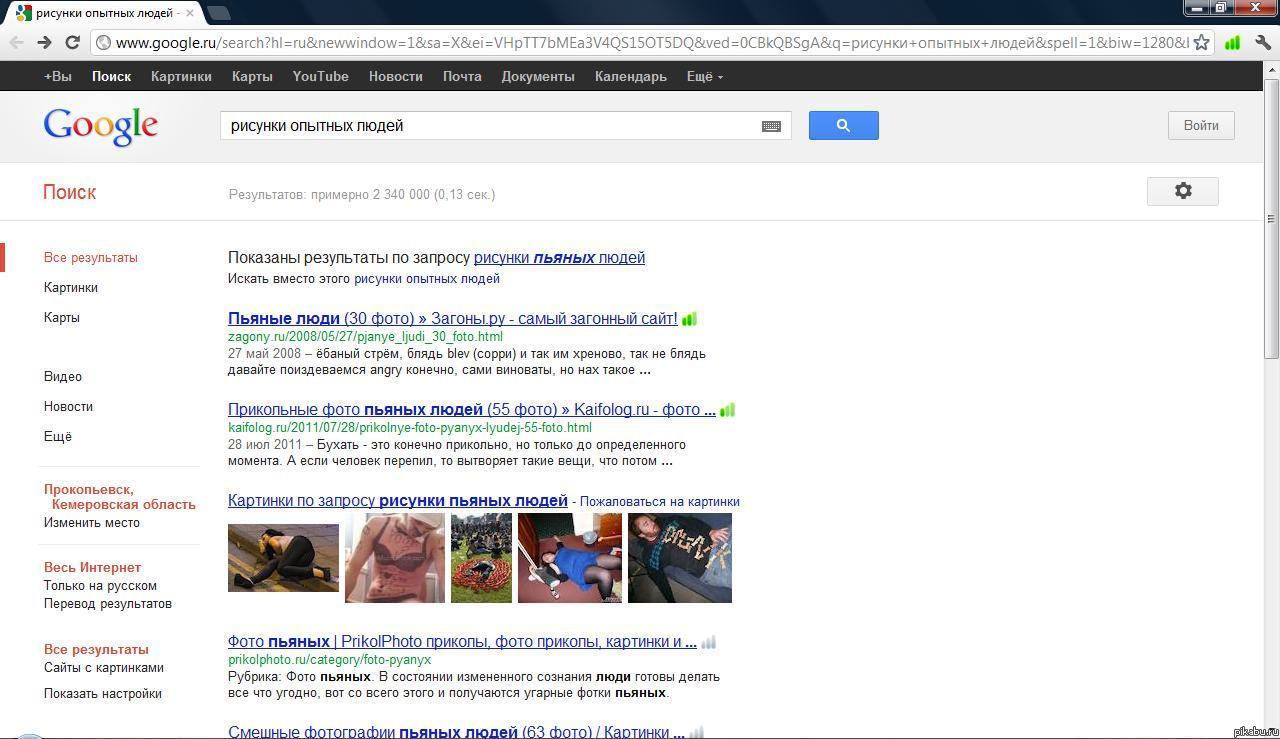Open fifth thumbnail of man lying on couch
Image resolution: width=1280 pixels, height=739 pixels.
(680, 558)
